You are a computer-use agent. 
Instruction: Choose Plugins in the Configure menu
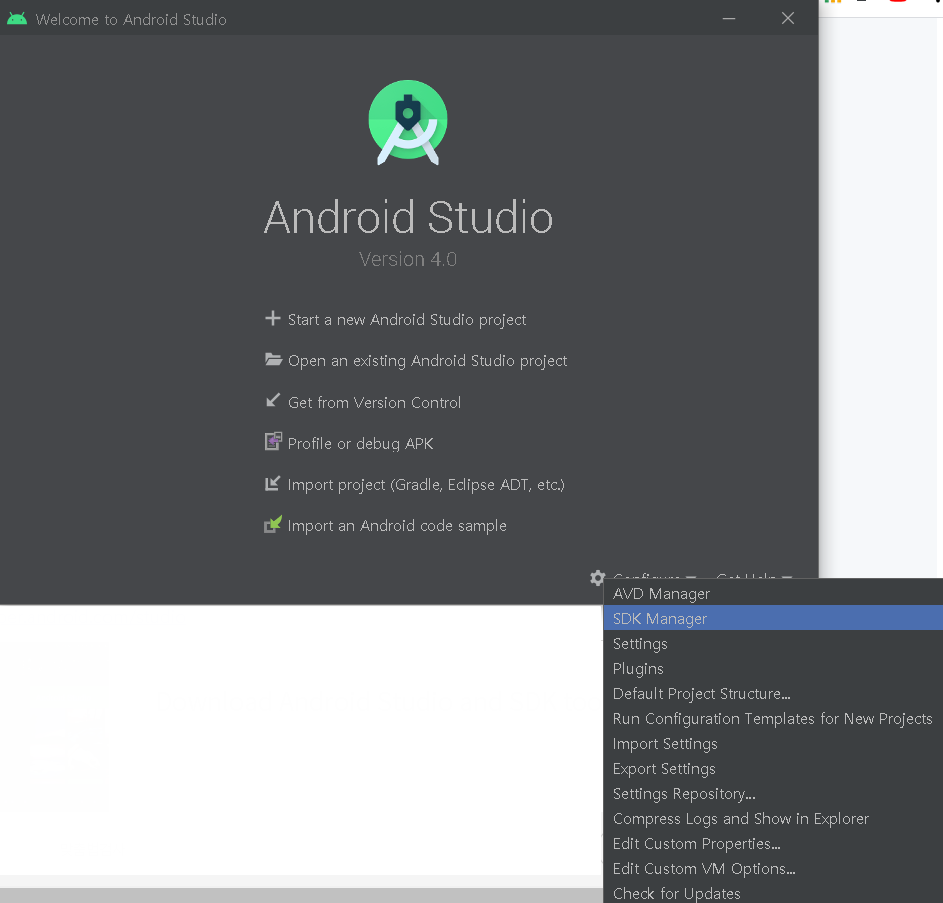tap(773, 668)
